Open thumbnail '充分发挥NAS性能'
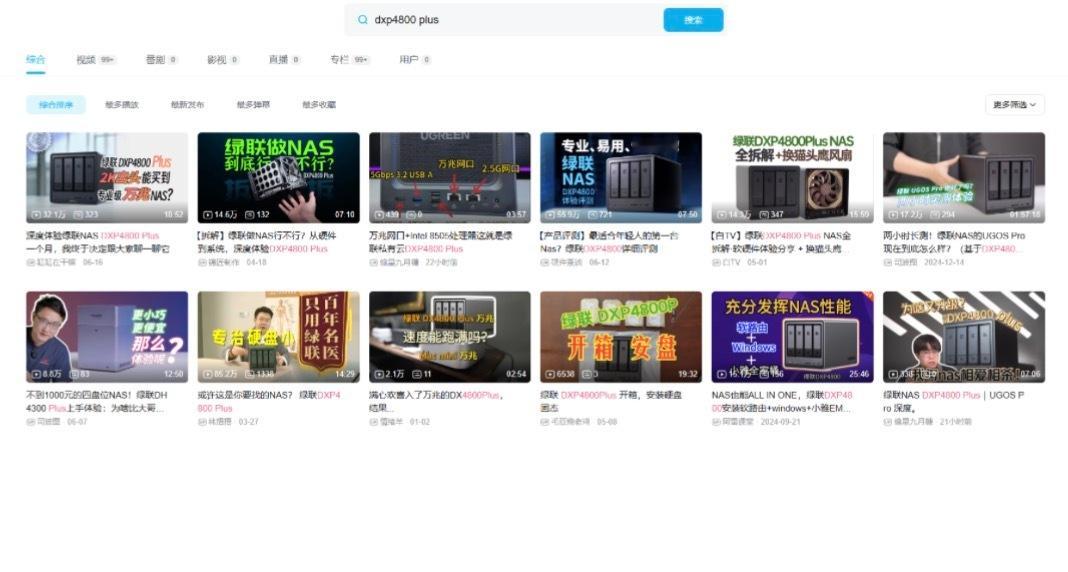1068x572 pixels. pyautogui.click(x=792, y=336)
